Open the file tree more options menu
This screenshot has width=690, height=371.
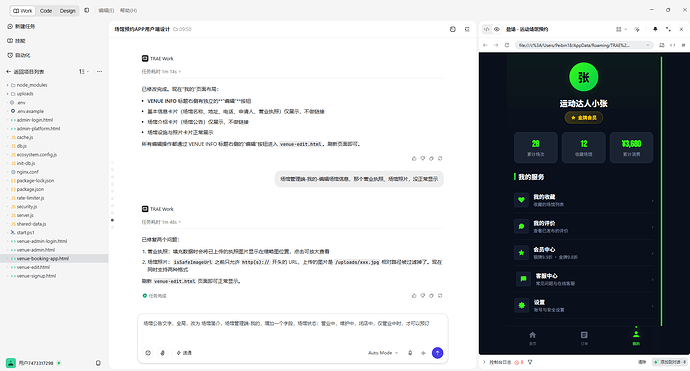pyautogui.click(x=99, y=71)
